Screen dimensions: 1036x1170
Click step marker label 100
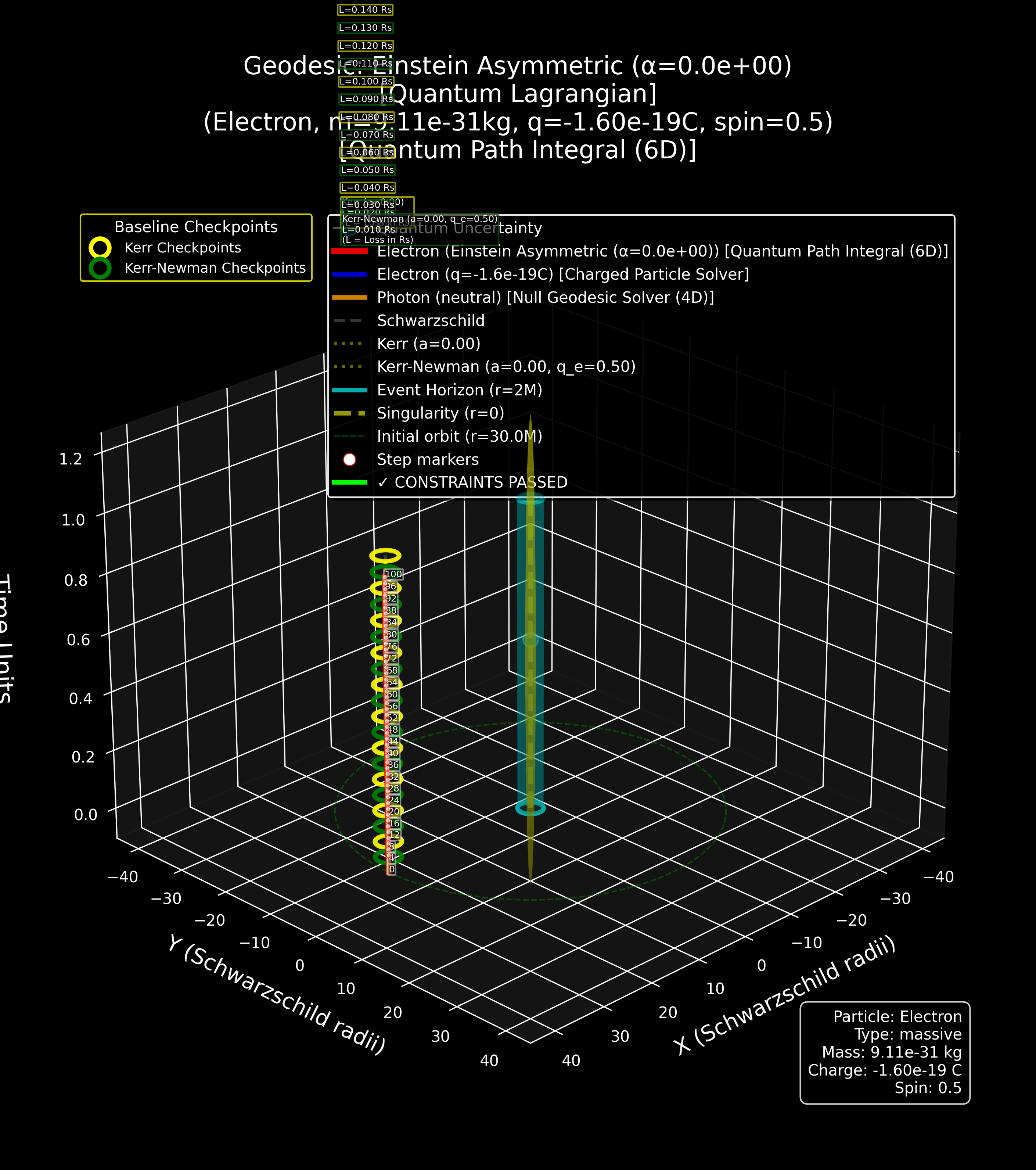[393, 574]
